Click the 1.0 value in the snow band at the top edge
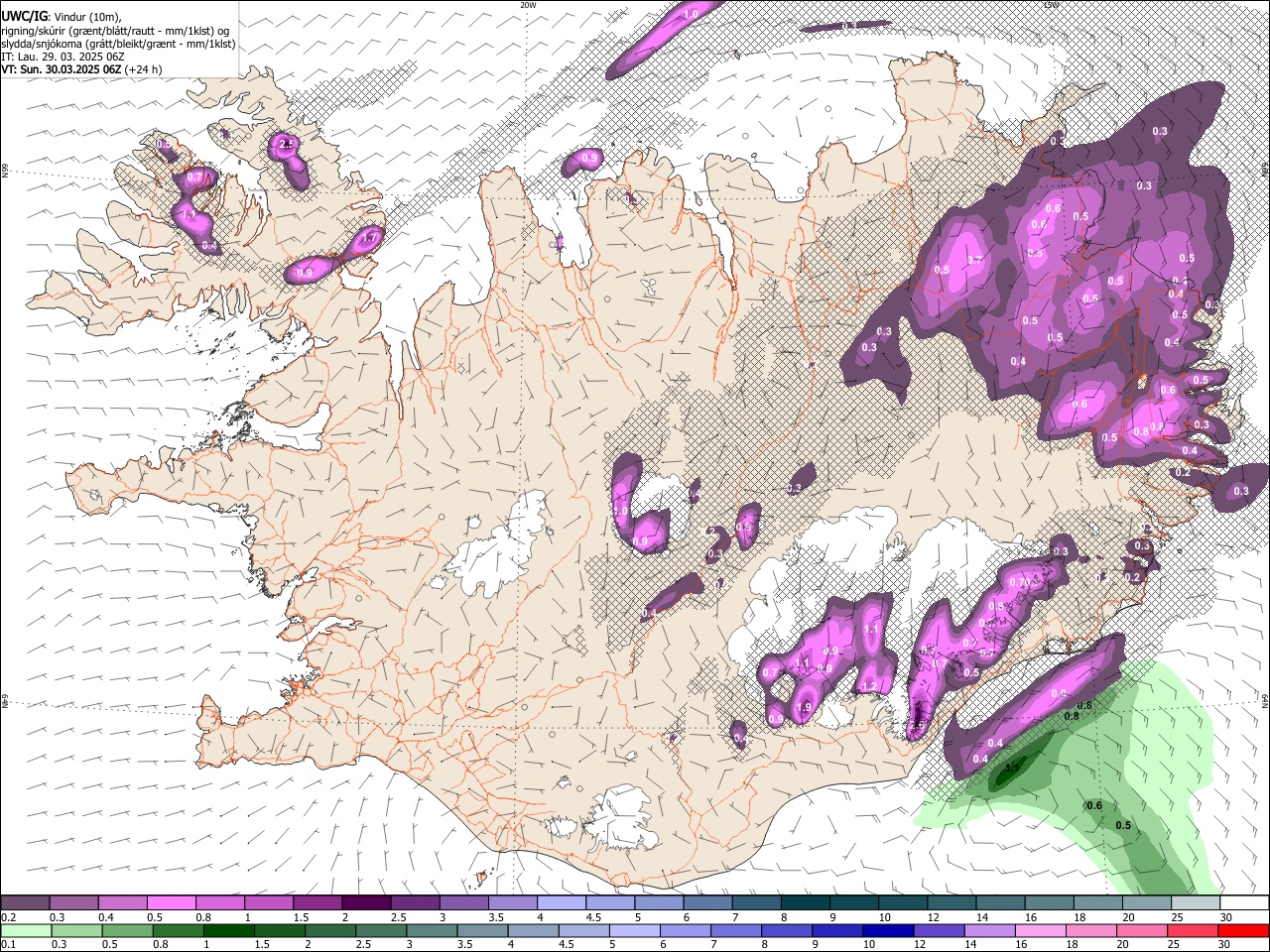 pyautogui.click(x=692, y=13)
